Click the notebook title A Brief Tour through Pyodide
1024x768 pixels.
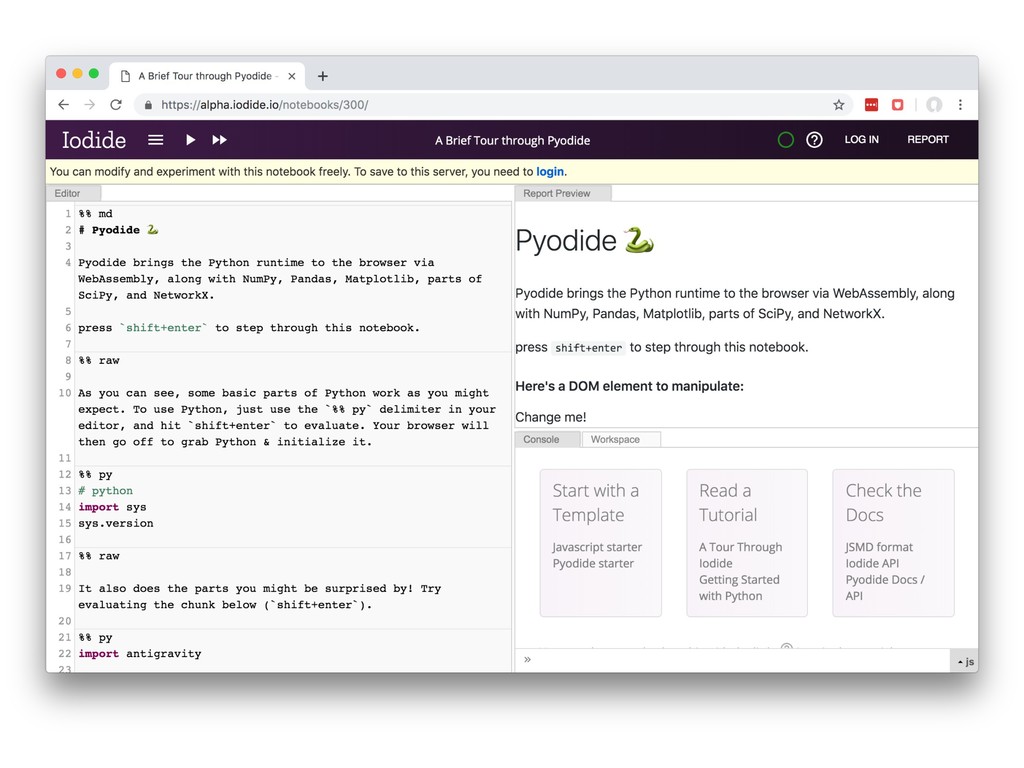[x=513, y=140]
